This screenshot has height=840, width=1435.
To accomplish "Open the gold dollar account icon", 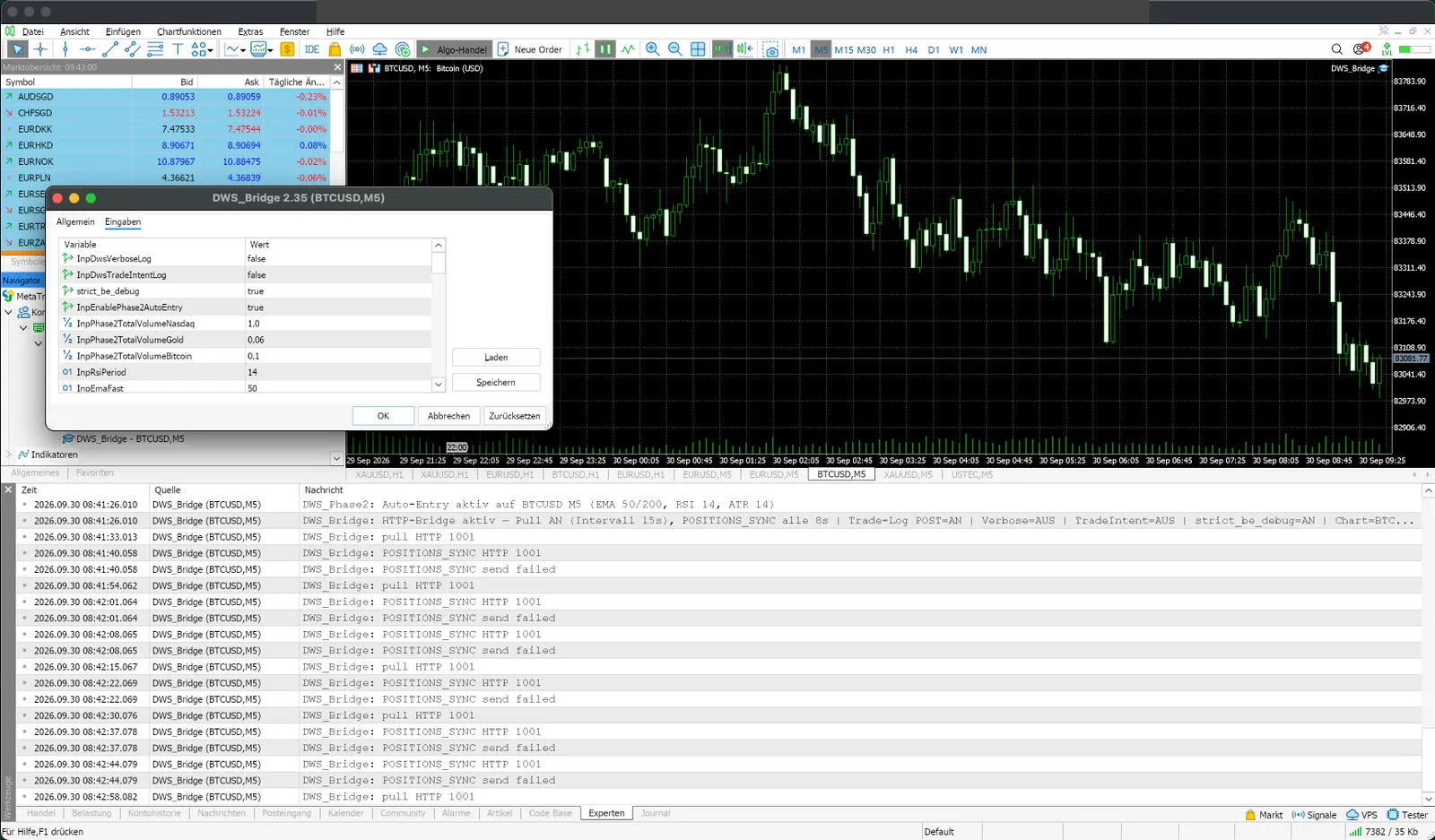I will [287, 49].
